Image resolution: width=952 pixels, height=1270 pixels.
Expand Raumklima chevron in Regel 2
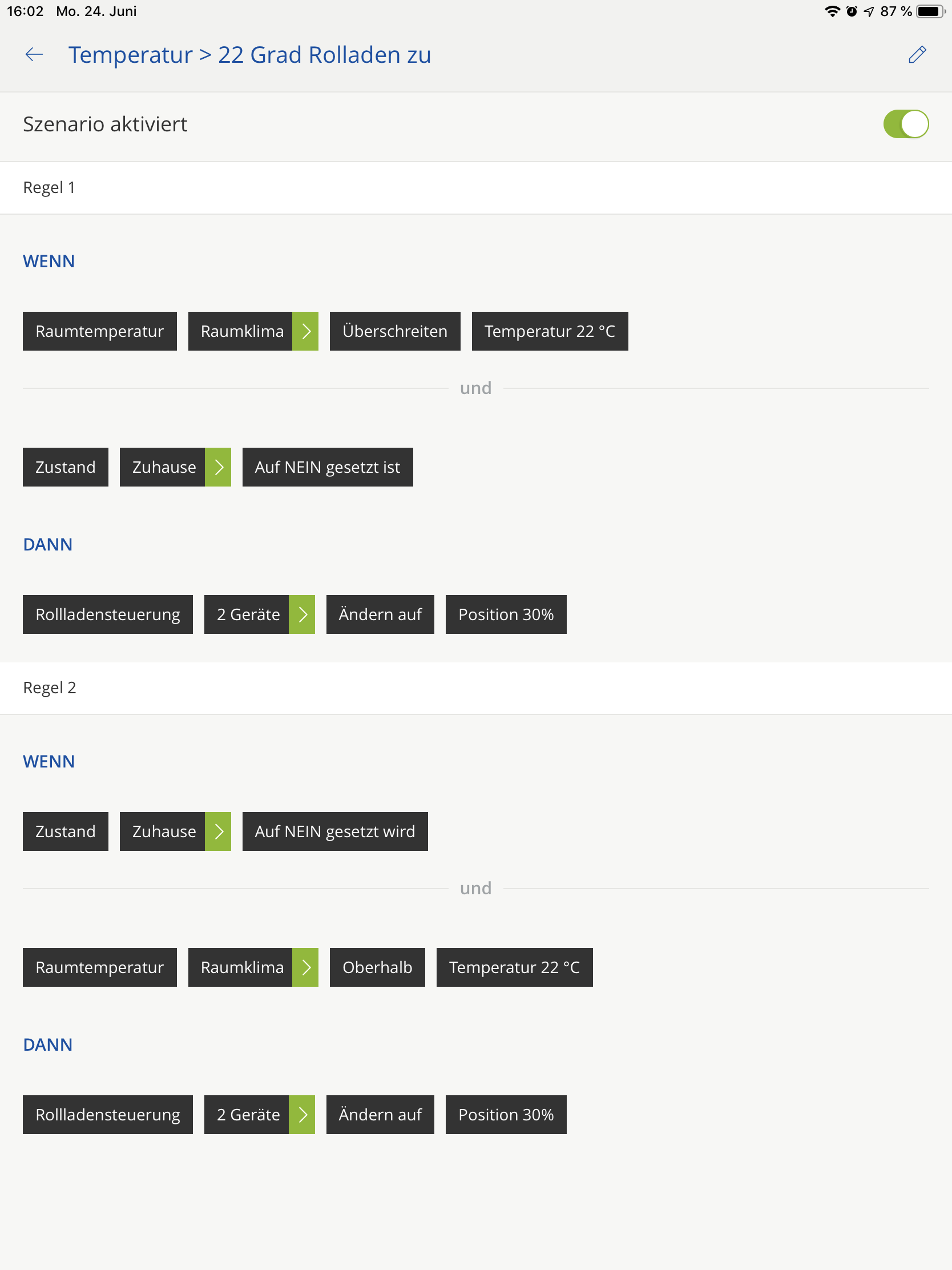click(x=306, y=967)
